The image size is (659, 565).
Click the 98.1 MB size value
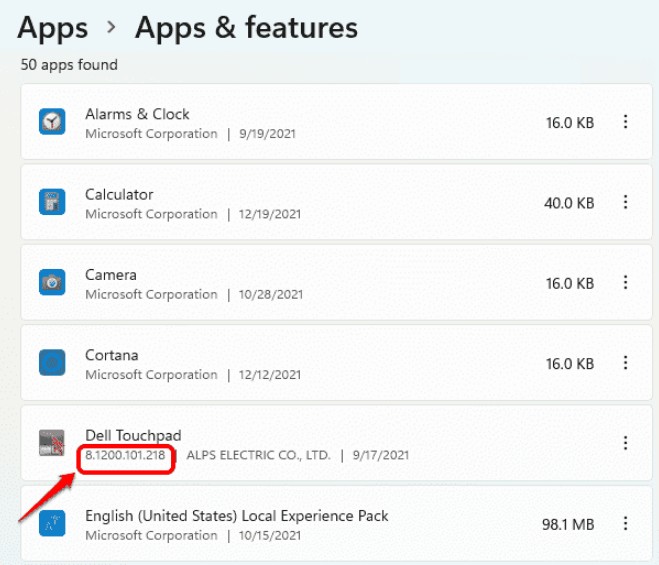coord(568,524)
